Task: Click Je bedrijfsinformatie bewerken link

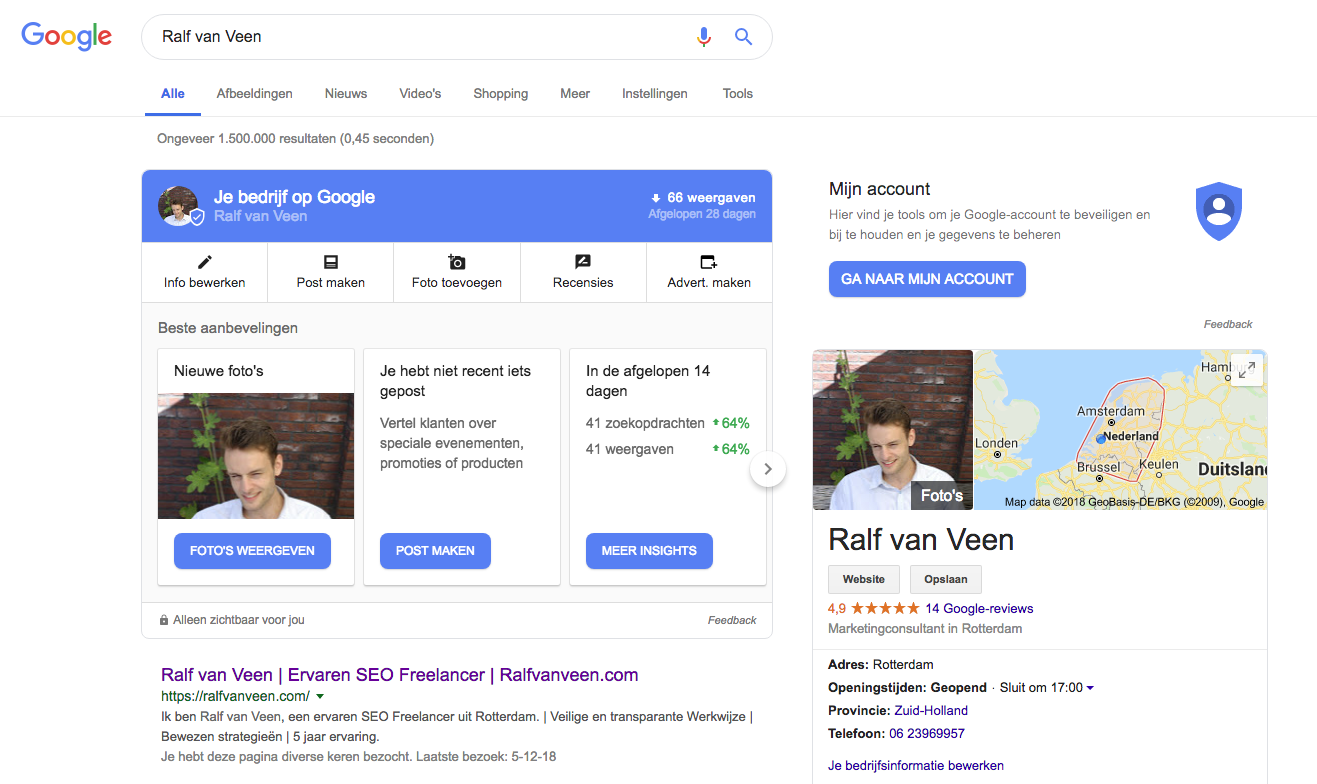Action: [x=916, y=766]
